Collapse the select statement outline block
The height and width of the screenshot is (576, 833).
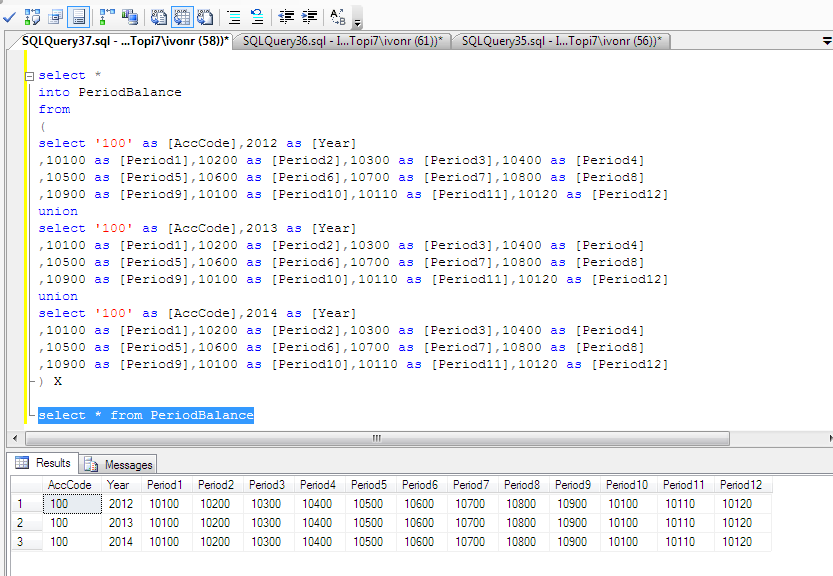(x=30, y=76)
